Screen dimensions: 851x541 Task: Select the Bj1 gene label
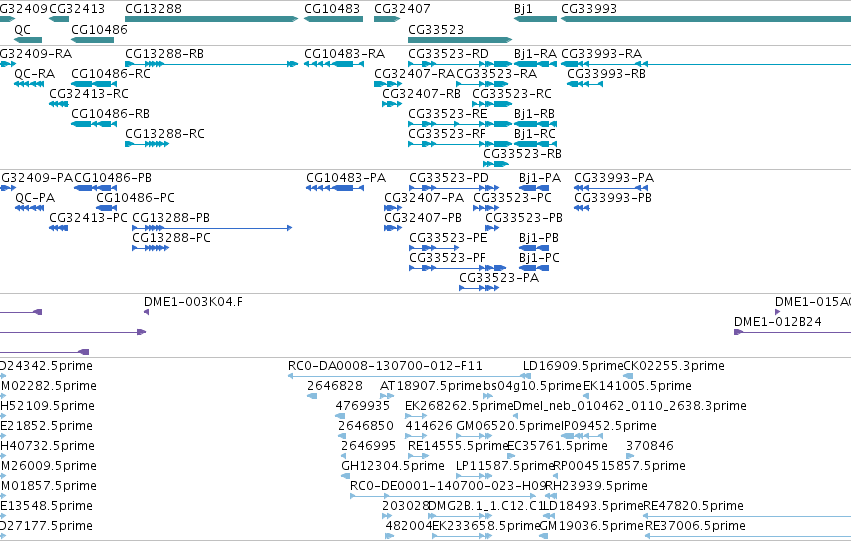click(x=523, y=9)
